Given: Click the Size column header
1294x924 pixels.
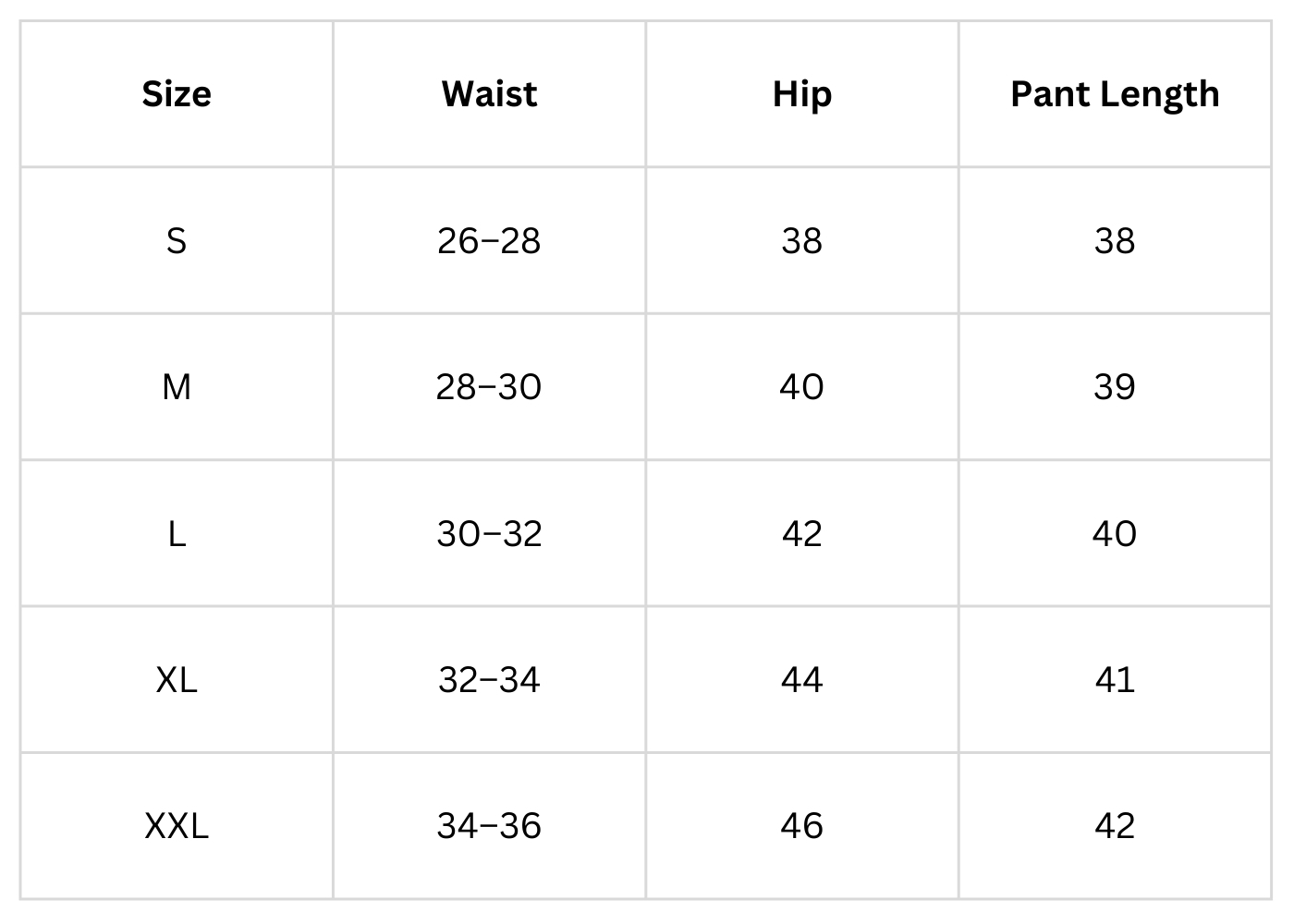Looking at the screenshot, I should point(177,94).
